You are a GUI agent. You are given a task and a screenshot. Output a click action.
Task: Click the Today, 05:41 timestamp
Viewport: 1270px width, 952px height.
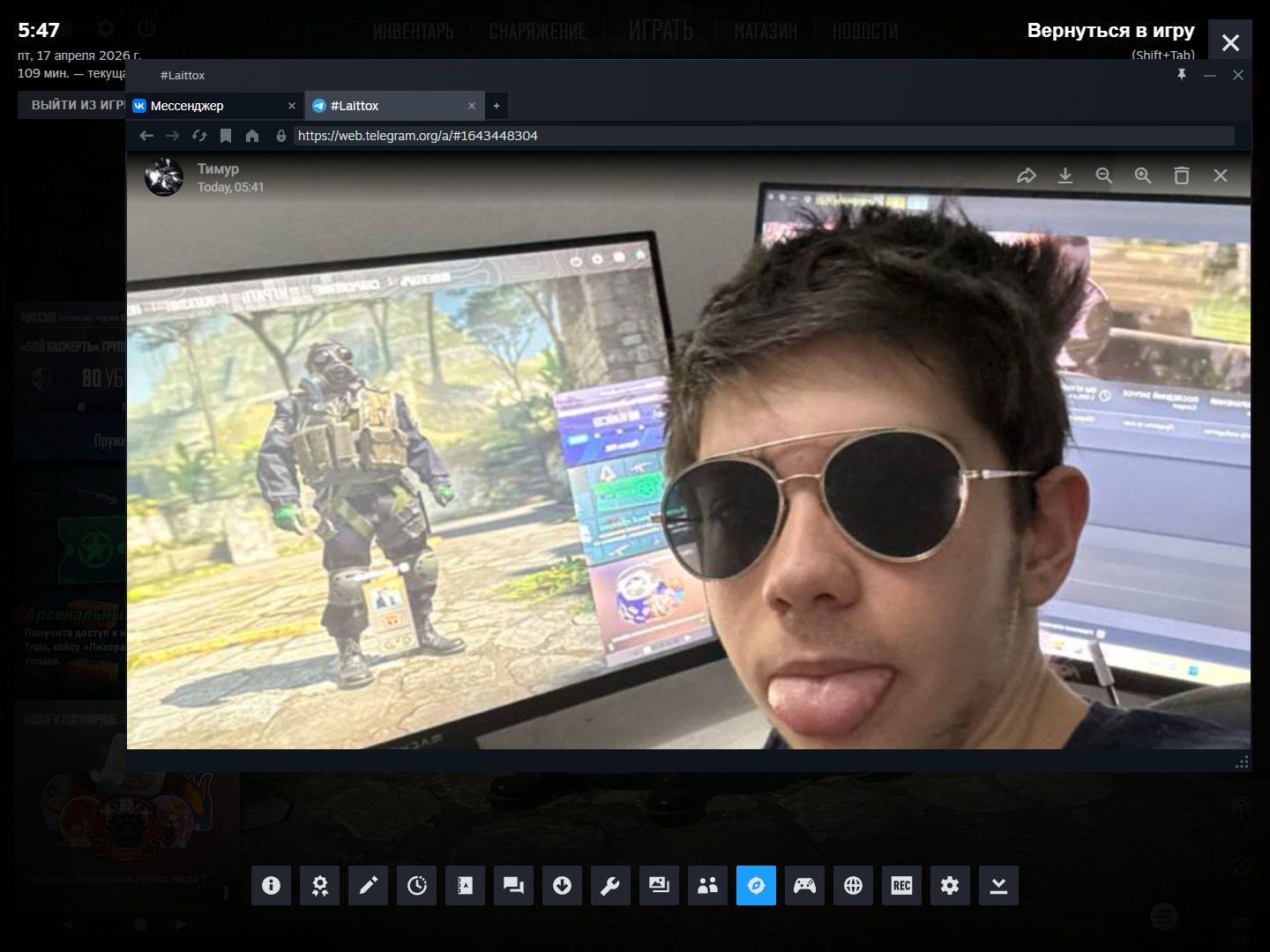point(230,187)
